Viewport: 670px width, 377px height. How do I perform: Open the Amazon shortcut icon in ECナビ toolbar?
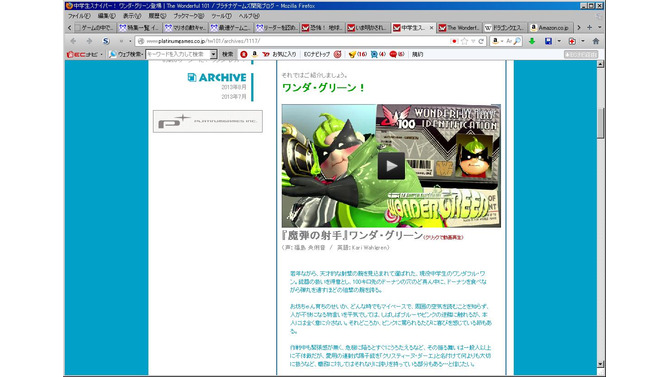click(255, 54)
